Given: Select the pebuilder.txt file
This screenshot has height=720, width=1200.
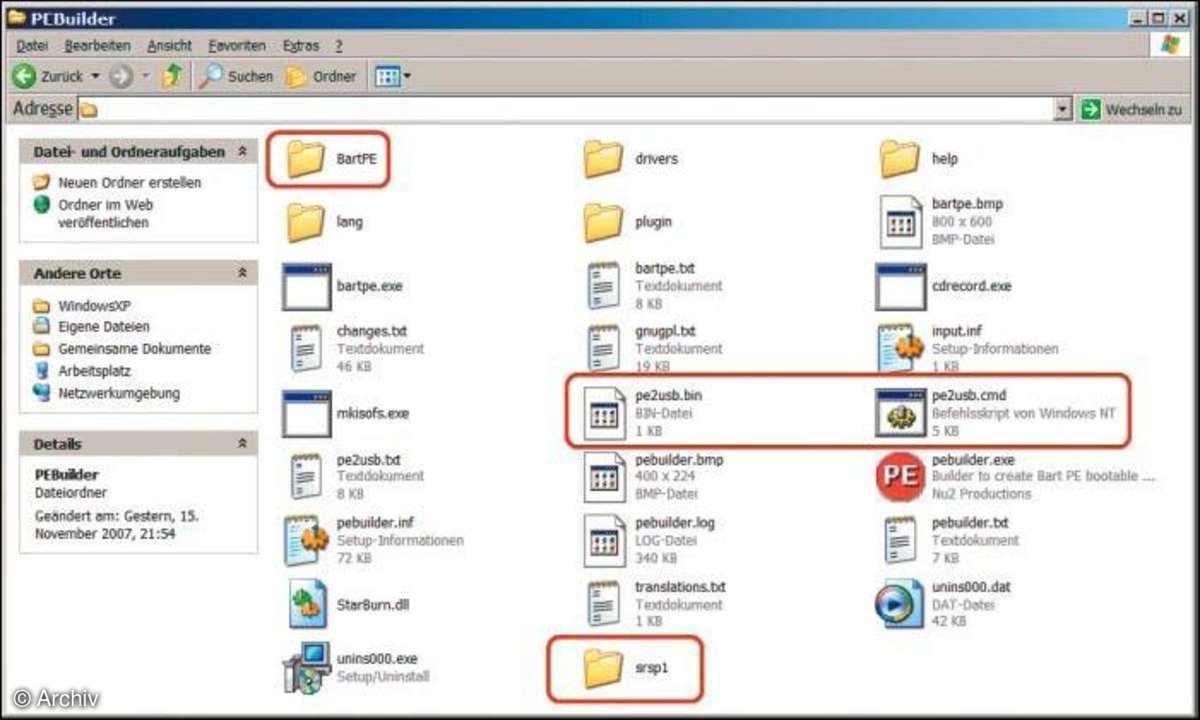Looking at the screenshot, I should 950,540.
